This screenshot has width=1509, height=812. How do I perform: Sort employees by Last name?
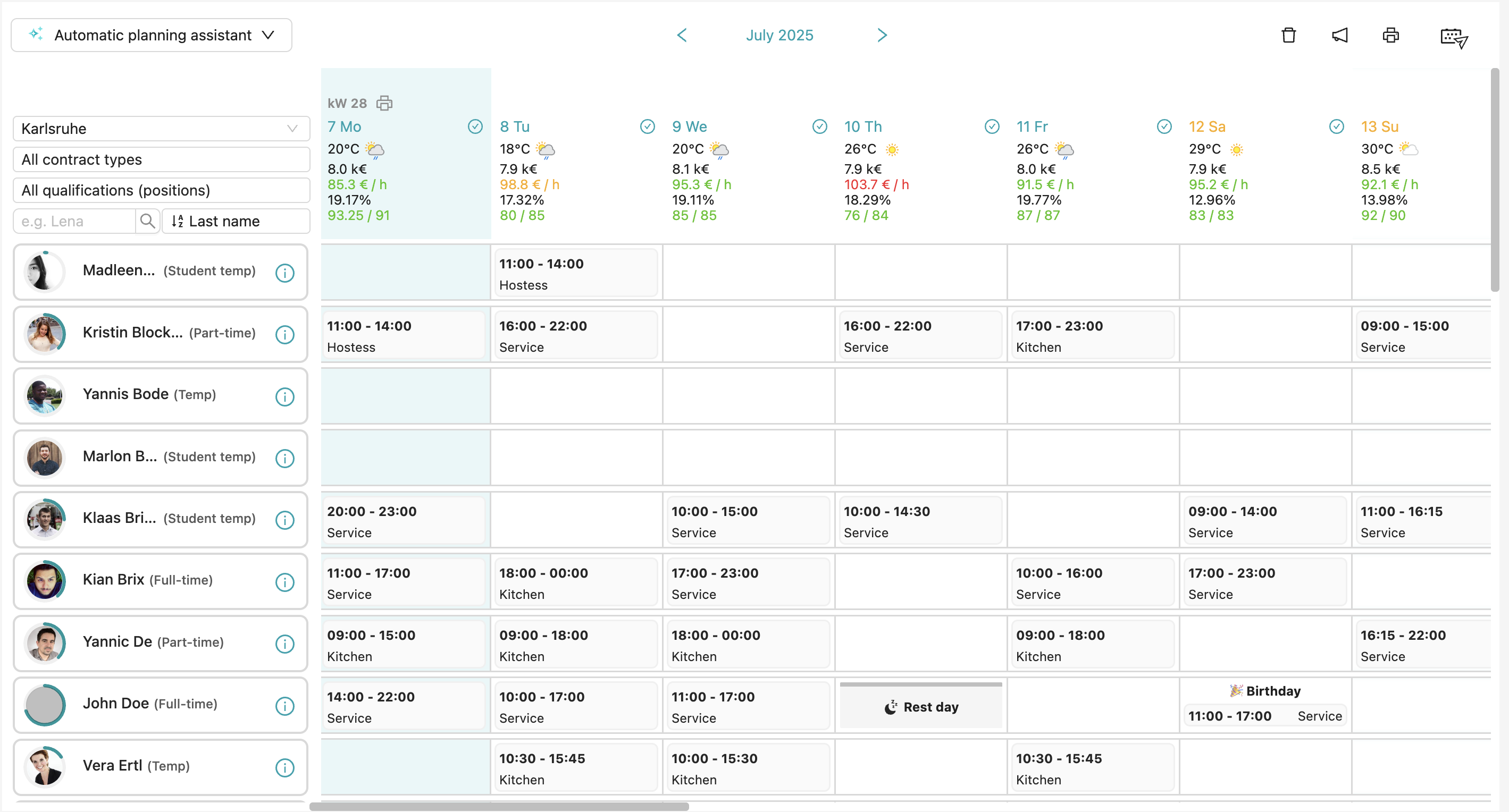236,221
